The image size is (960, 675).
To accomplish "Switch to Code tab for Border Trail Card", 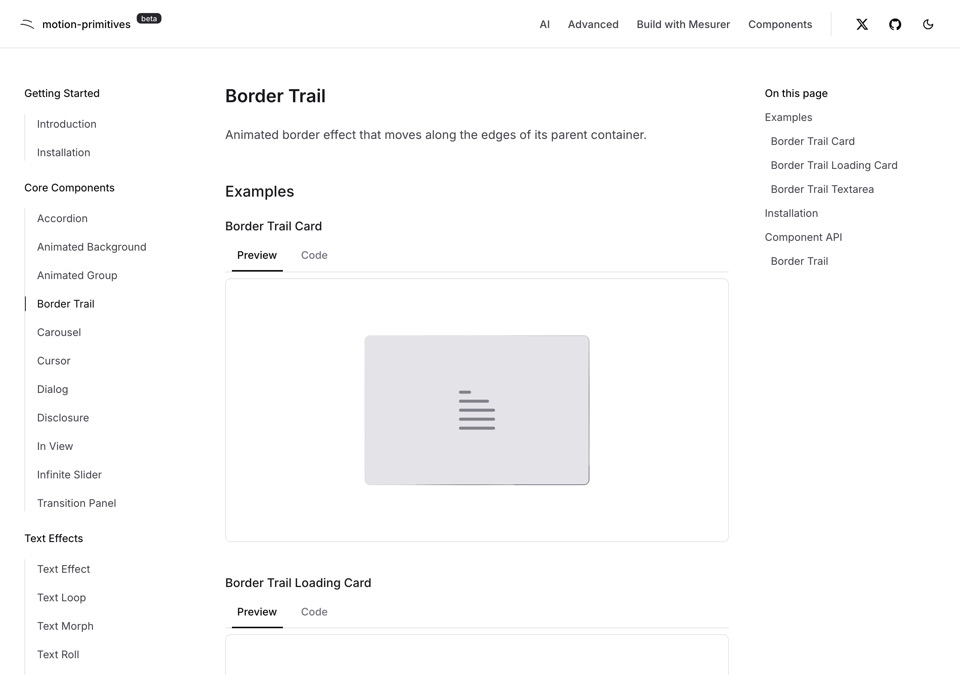I will point(314,255).
